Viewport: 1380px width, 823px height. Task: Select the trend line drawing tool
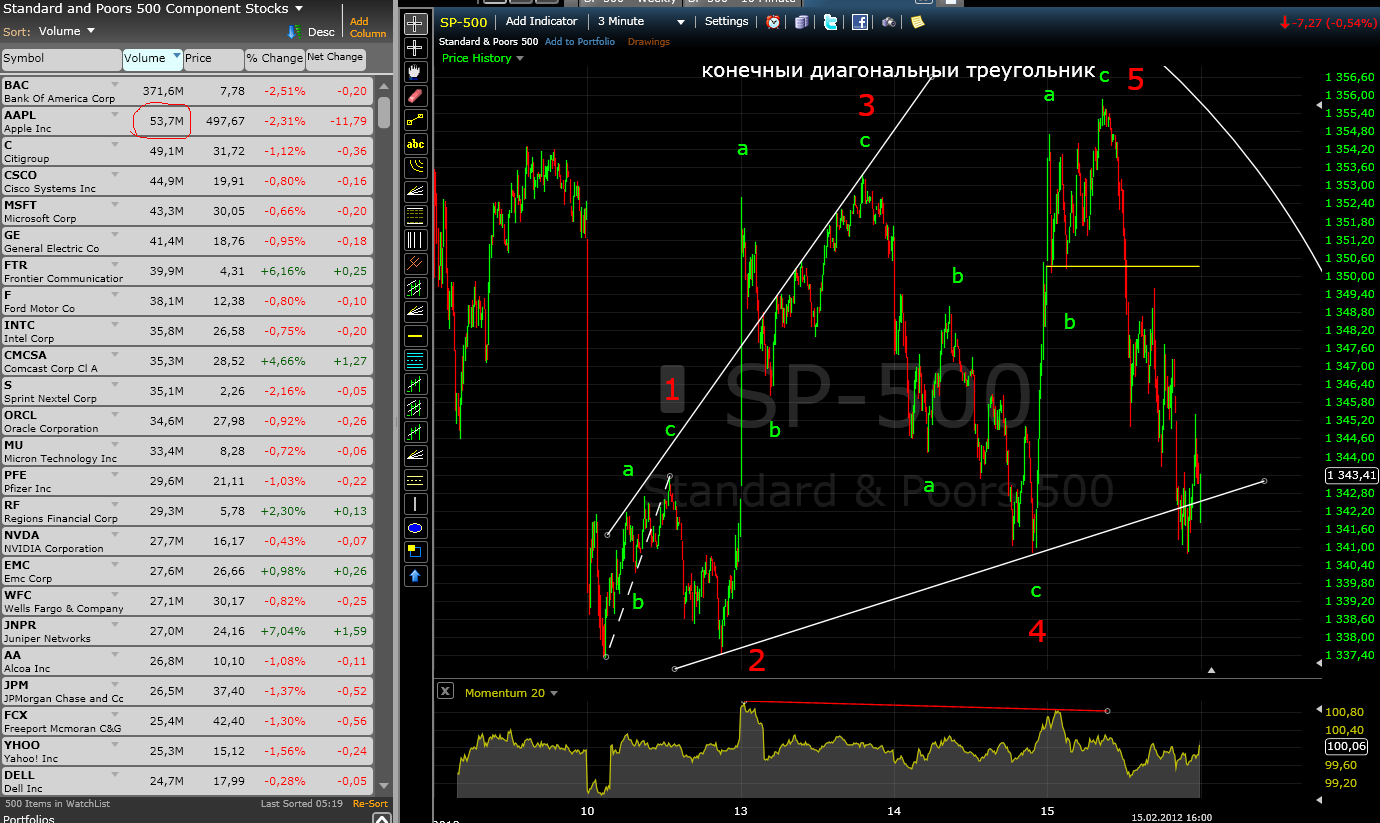[x=416, y=119]
